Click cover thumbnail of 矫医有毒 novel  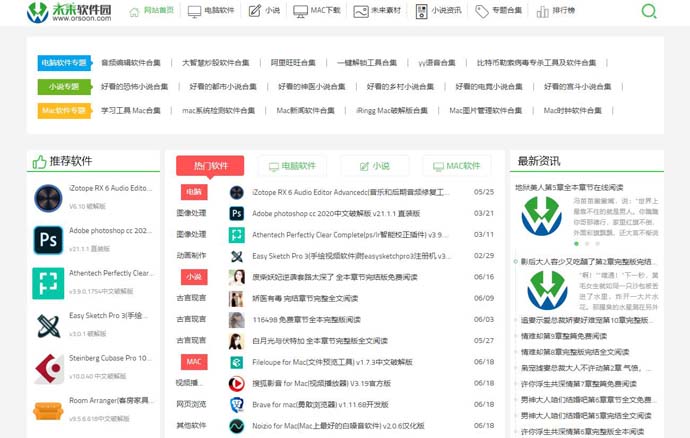(x=237, y=298)
